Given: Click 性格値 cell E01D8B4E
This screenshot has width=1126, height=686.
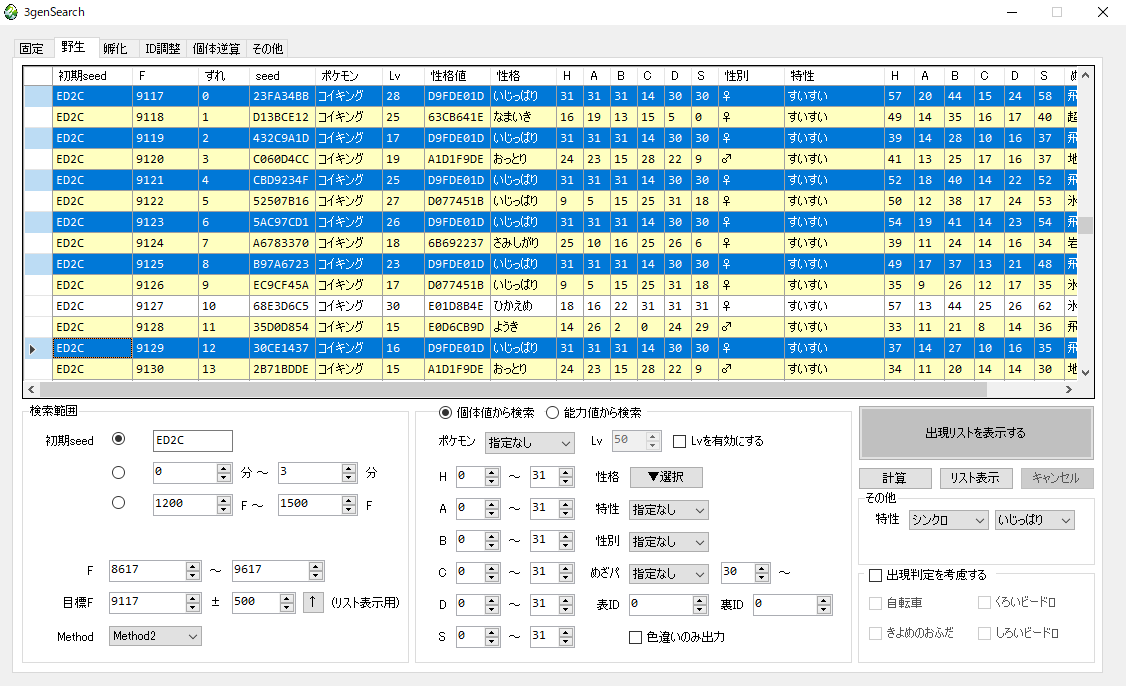Looking at the screenshot, I should pyautogui.click(x=457, y=307).
